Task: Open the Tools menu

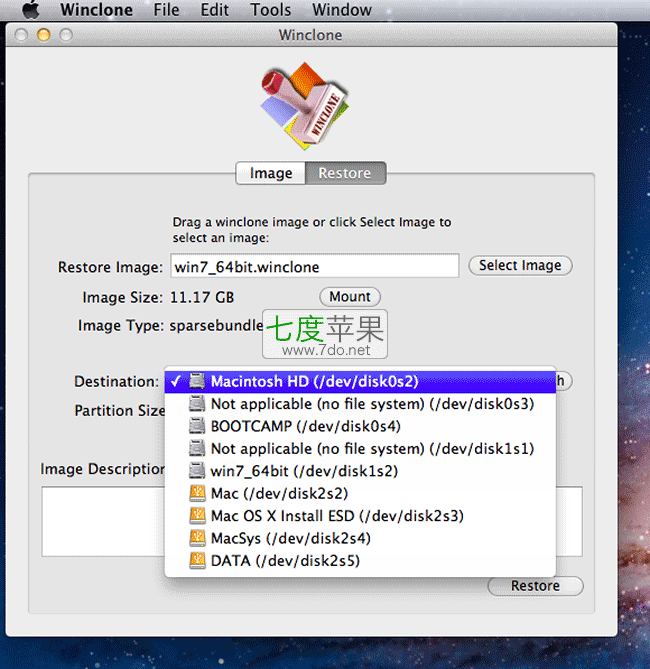Action: (x=271, y=10)
